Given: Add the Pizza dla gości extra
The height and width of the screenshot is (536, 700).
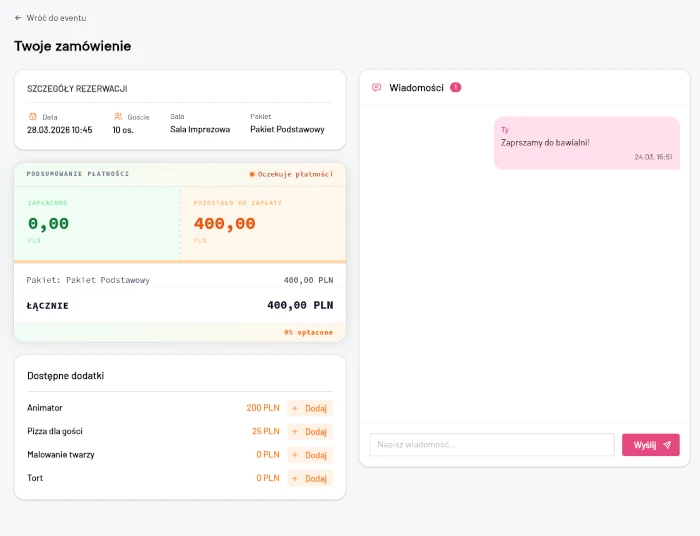Looking at the screenshot, I should click(310, 432).
